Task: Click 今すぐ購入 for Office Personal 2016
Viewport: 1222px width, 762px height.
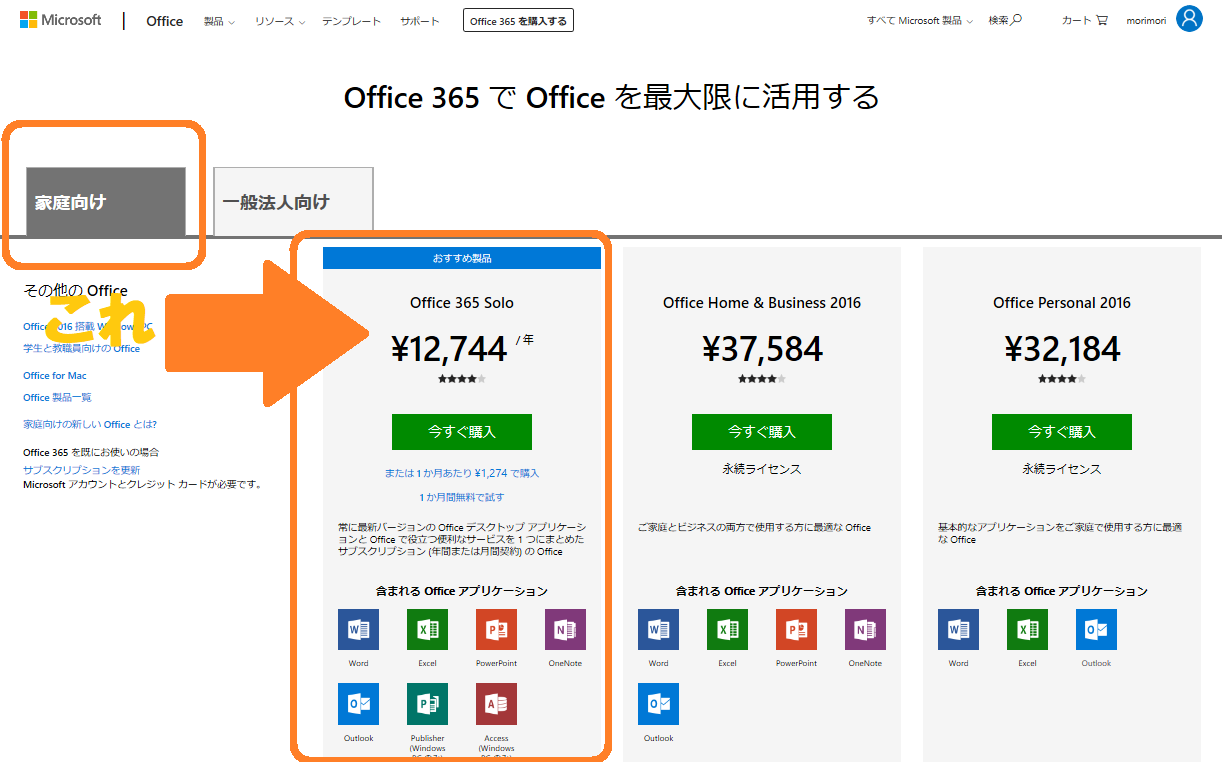Action: (1062, 432)
